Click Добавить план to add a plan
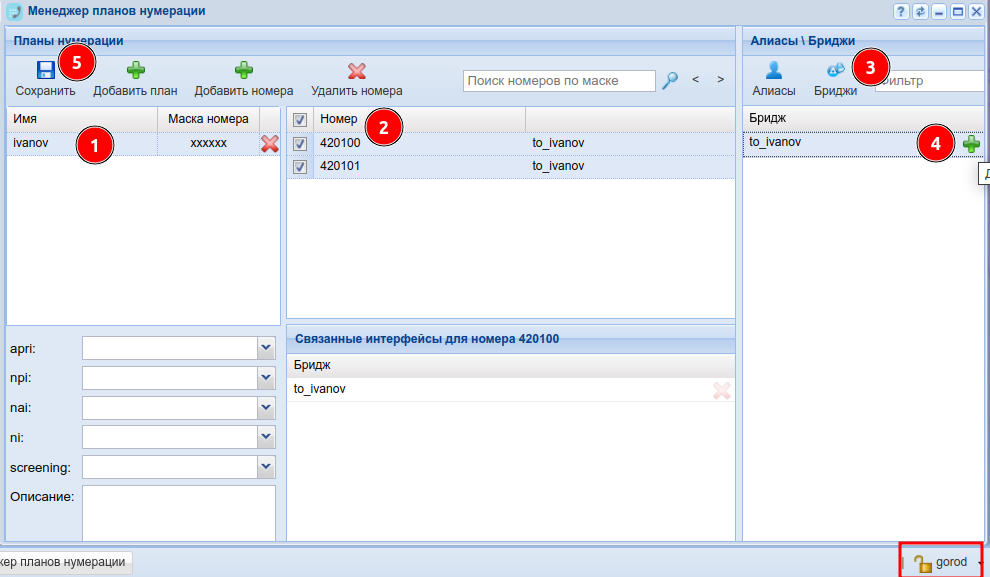Screen dimensions: 990x577 (135, 79)
